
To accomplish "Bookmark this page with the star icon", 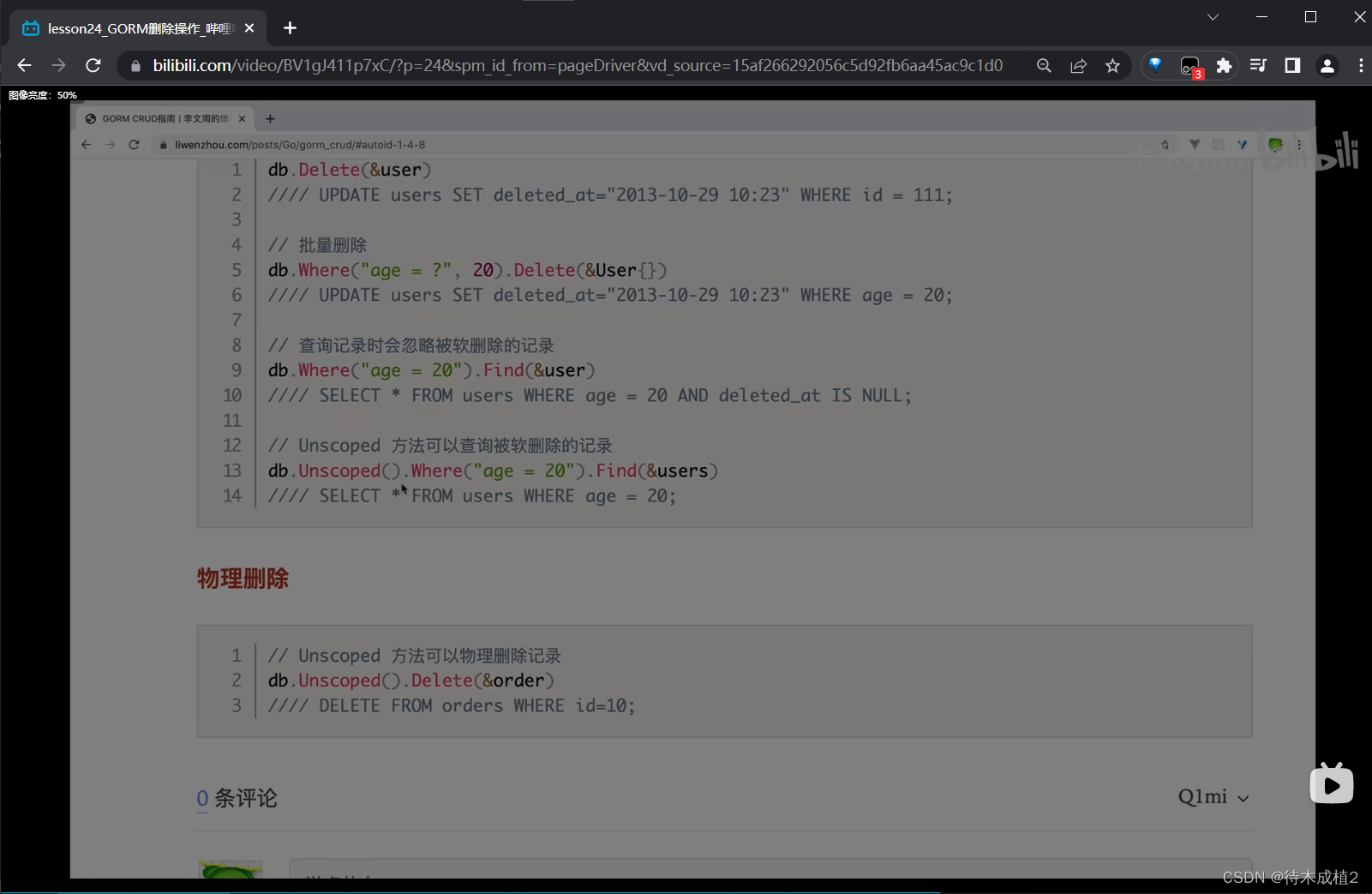I will [x=1112, y=66].
